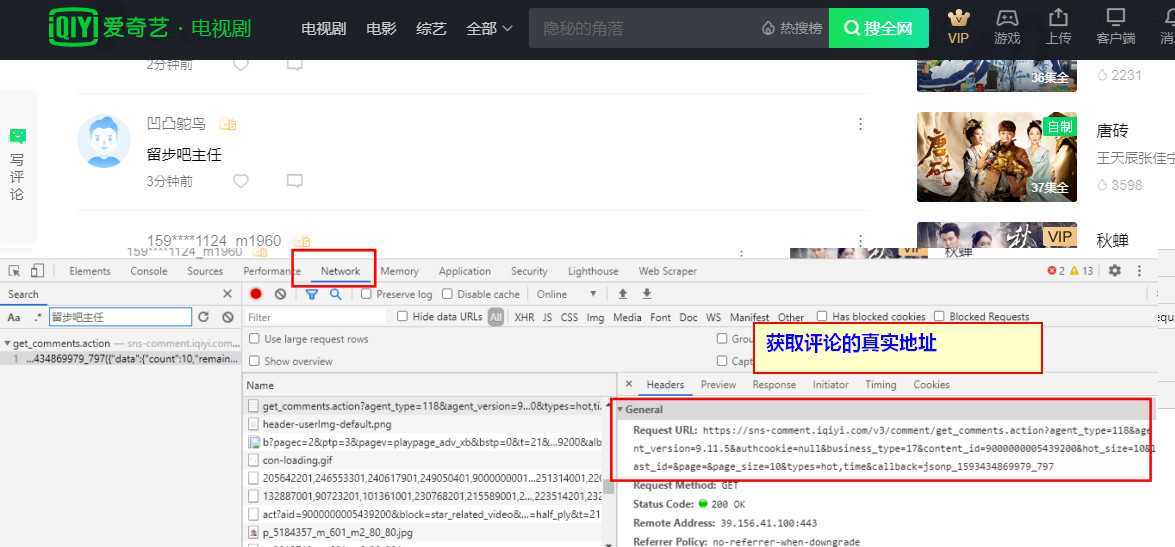Close the Search panel X
This screenshot has height=547, width=1175.
pos(228,294)
